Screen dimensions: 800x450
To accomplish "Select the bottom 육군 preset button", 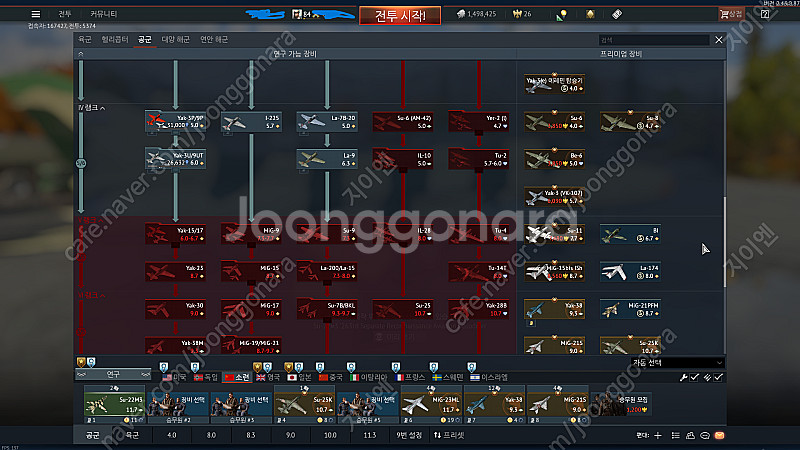I will (x=132, y=435).
